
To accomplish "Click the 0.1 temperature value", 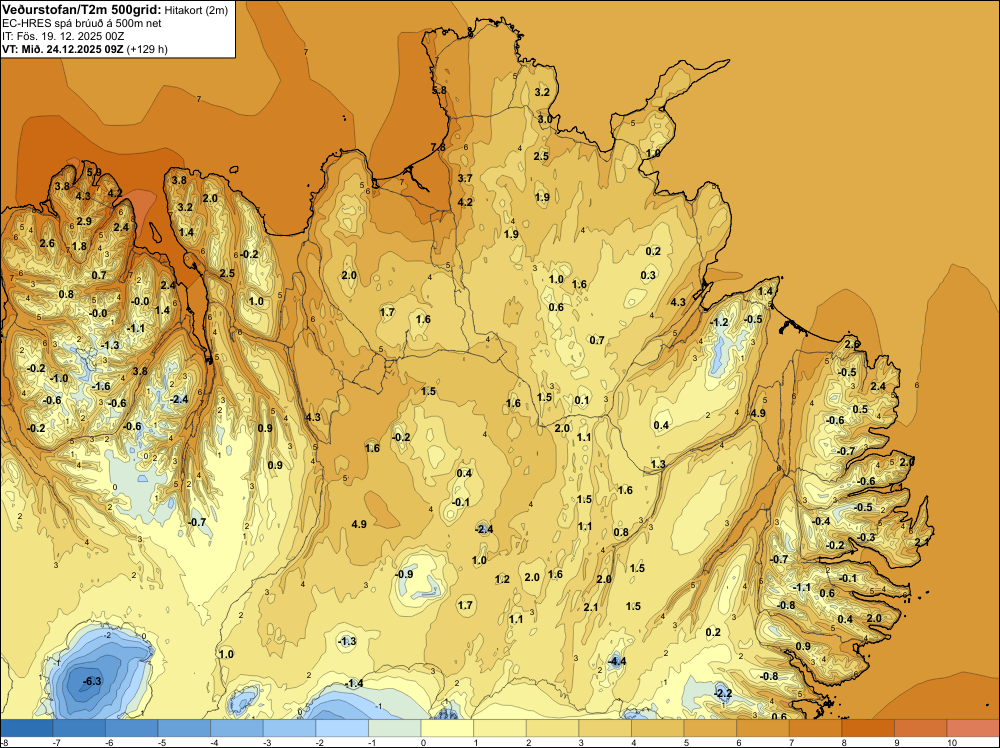I will coord(582,400).
